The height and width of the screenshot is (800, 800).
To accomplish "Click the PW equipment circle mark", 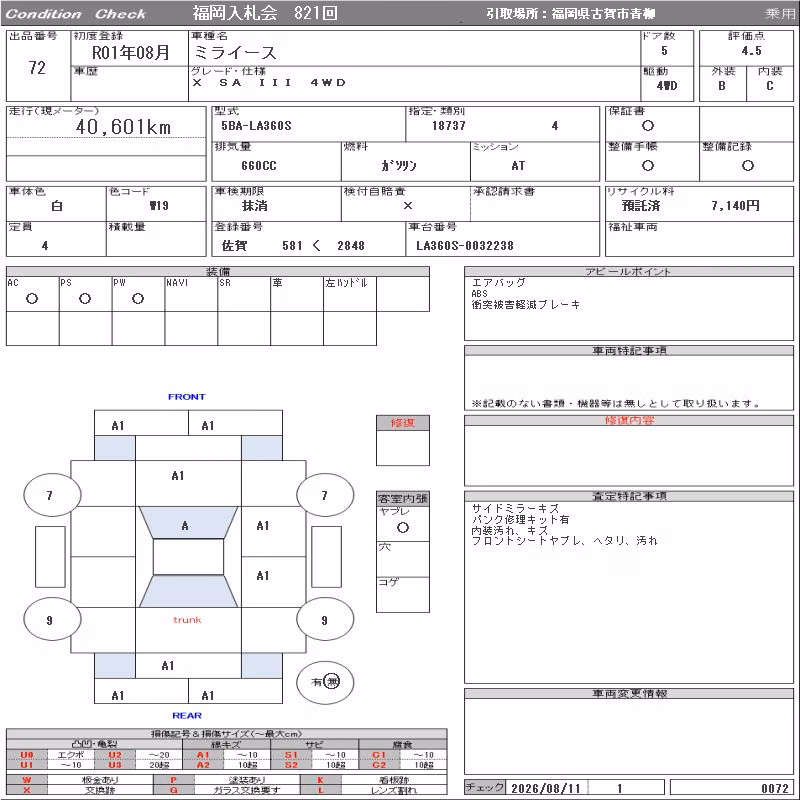I will coord(138,298).
